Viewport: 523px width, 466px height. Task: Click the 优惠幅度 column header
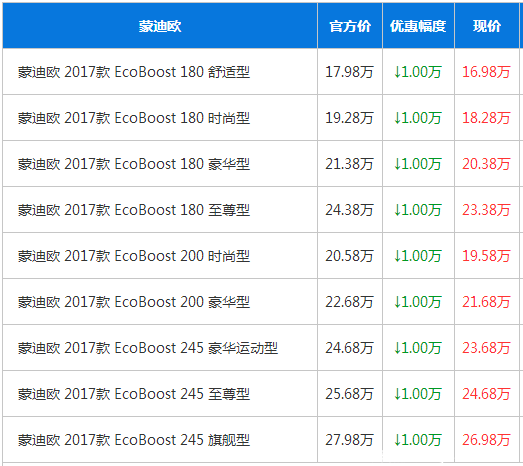(418, 26)
